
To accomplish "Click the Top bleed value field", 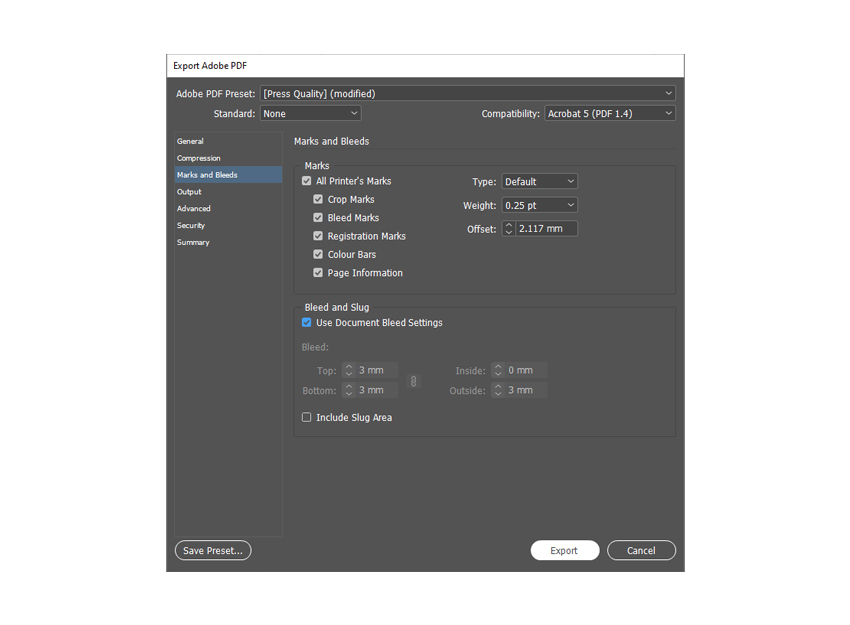I will pos(377,370).
